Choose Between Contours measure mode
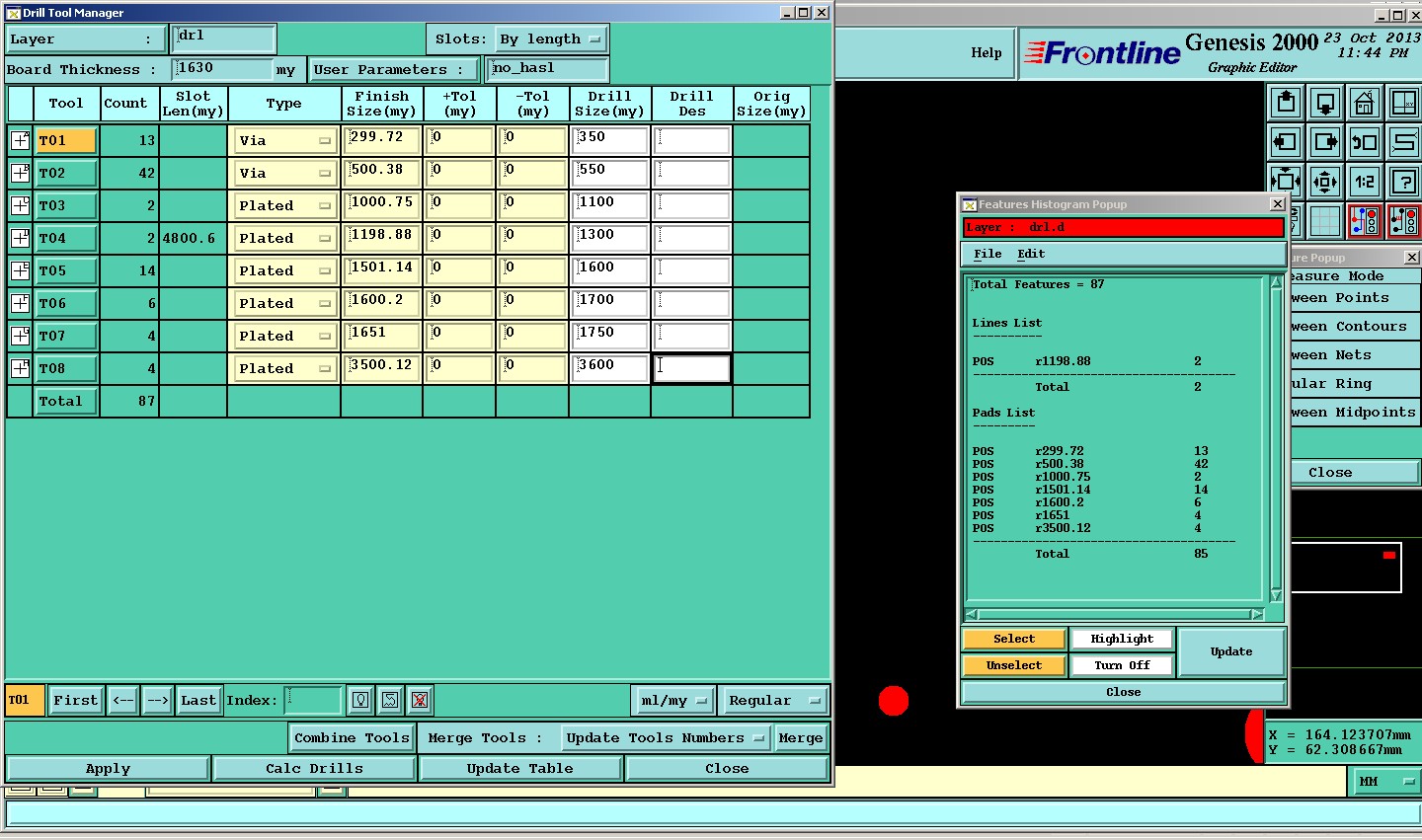The height and width of the screenshot is (840, 1422). [1355, 327]
